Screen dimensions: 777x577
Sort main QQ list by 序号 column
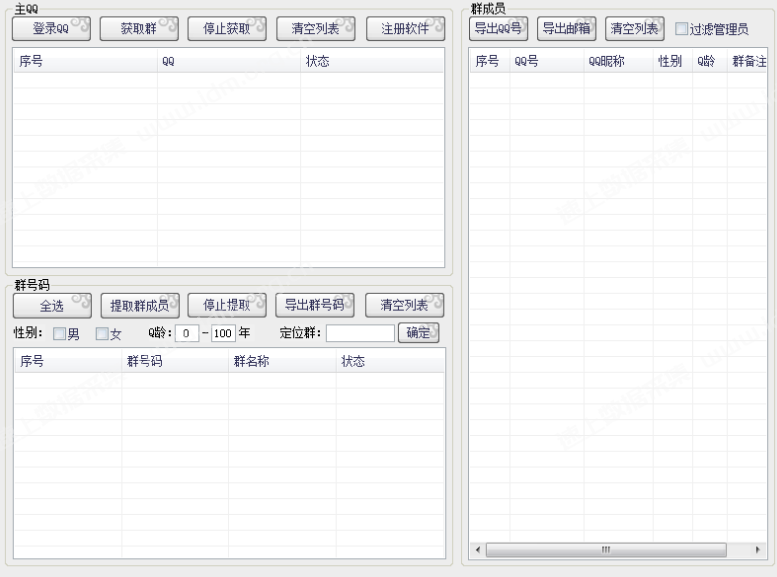tap(85, 61)
